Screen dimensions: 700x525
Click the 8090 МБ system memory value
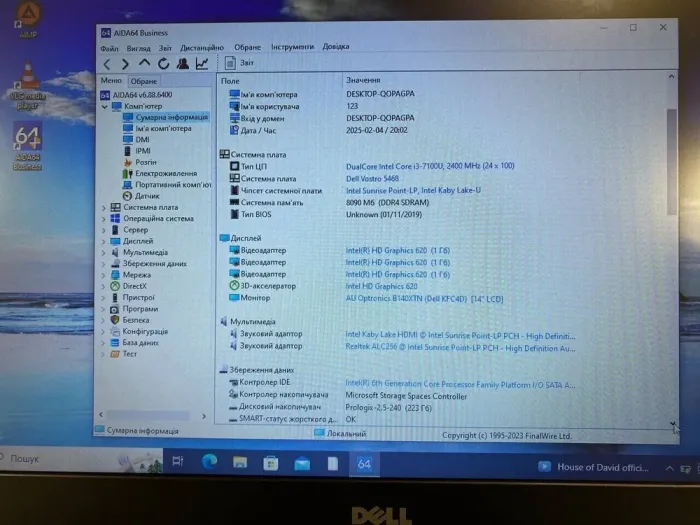click(x=388, y=203)
